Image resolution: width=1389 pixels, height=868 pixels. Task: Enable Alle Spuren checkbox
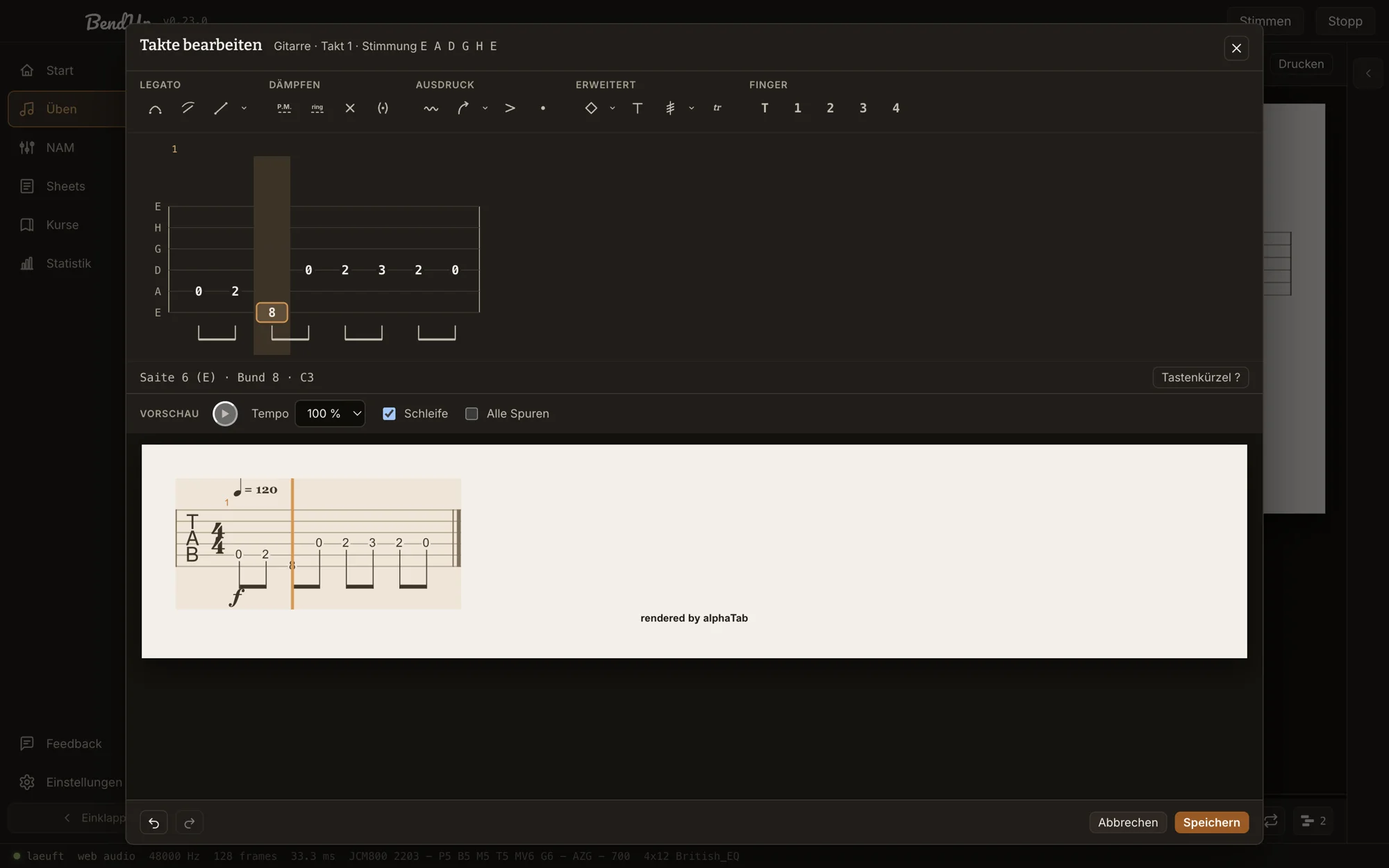472,414
